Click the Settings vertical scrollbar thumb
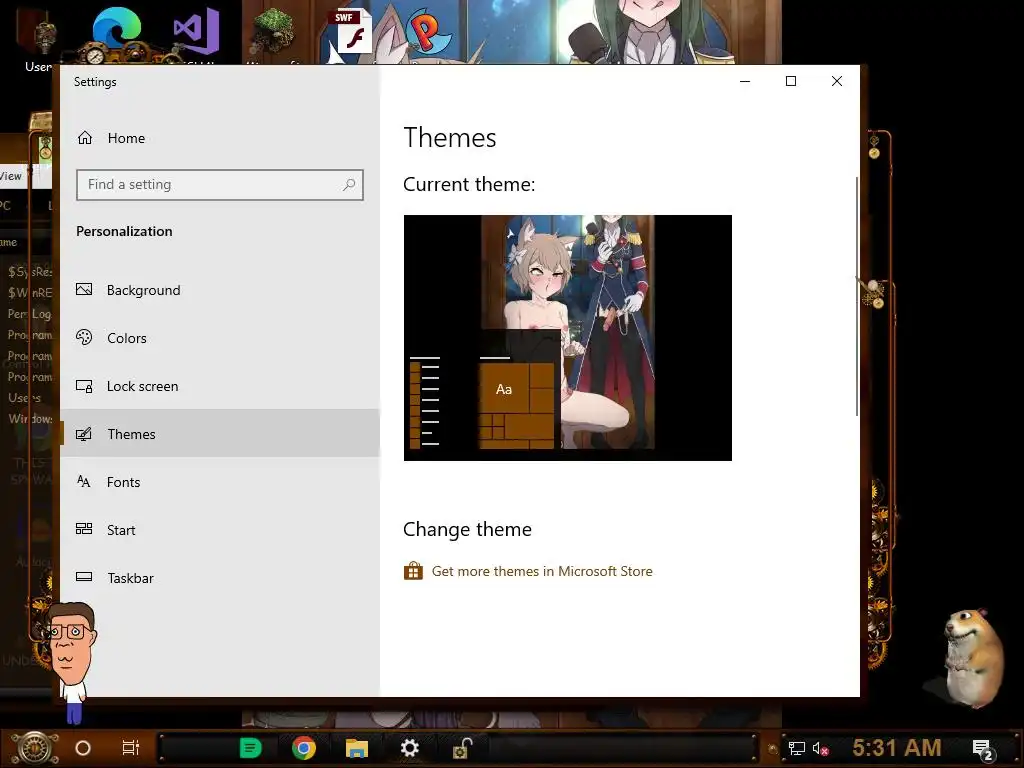This screenshot has width=1024, height=768. [x=856, y=296]
